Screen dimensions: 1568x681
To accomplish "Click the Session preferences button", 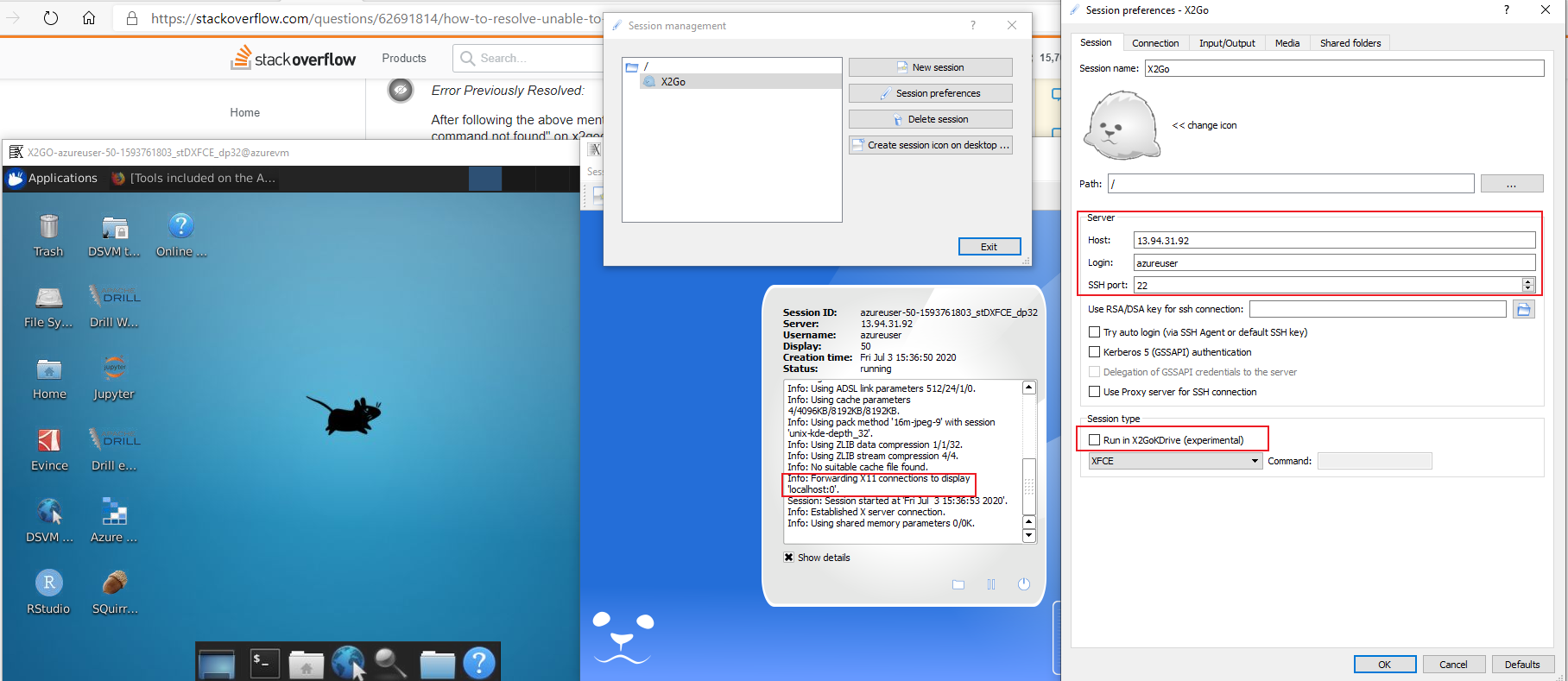I will point(931,93).
